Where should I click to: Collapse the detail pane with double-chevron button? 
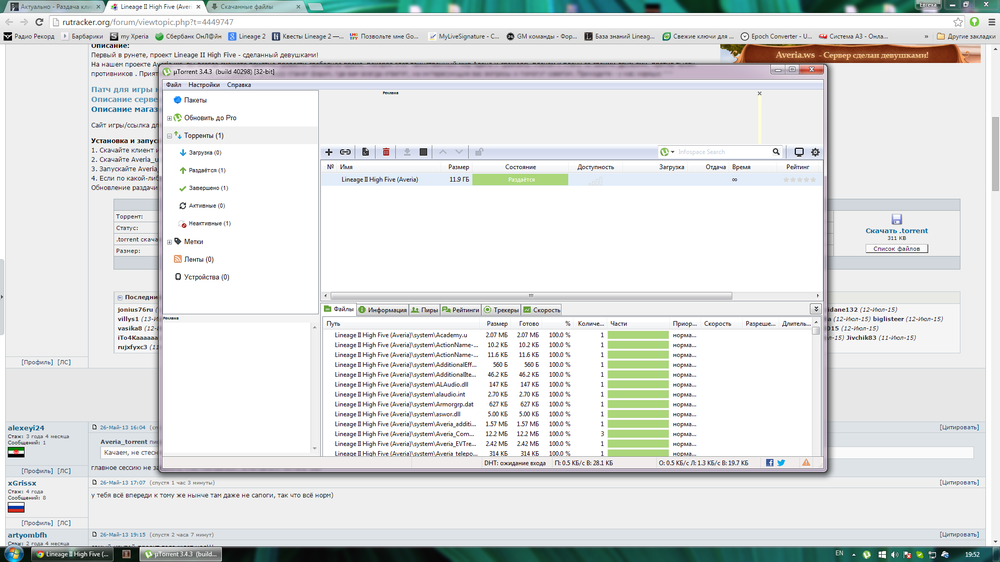click(816, 310)
